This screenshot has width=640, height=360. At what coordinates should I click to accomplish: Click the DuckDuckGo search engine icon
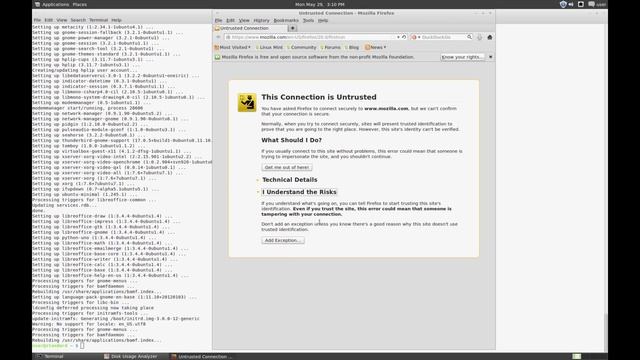point(414,37)
